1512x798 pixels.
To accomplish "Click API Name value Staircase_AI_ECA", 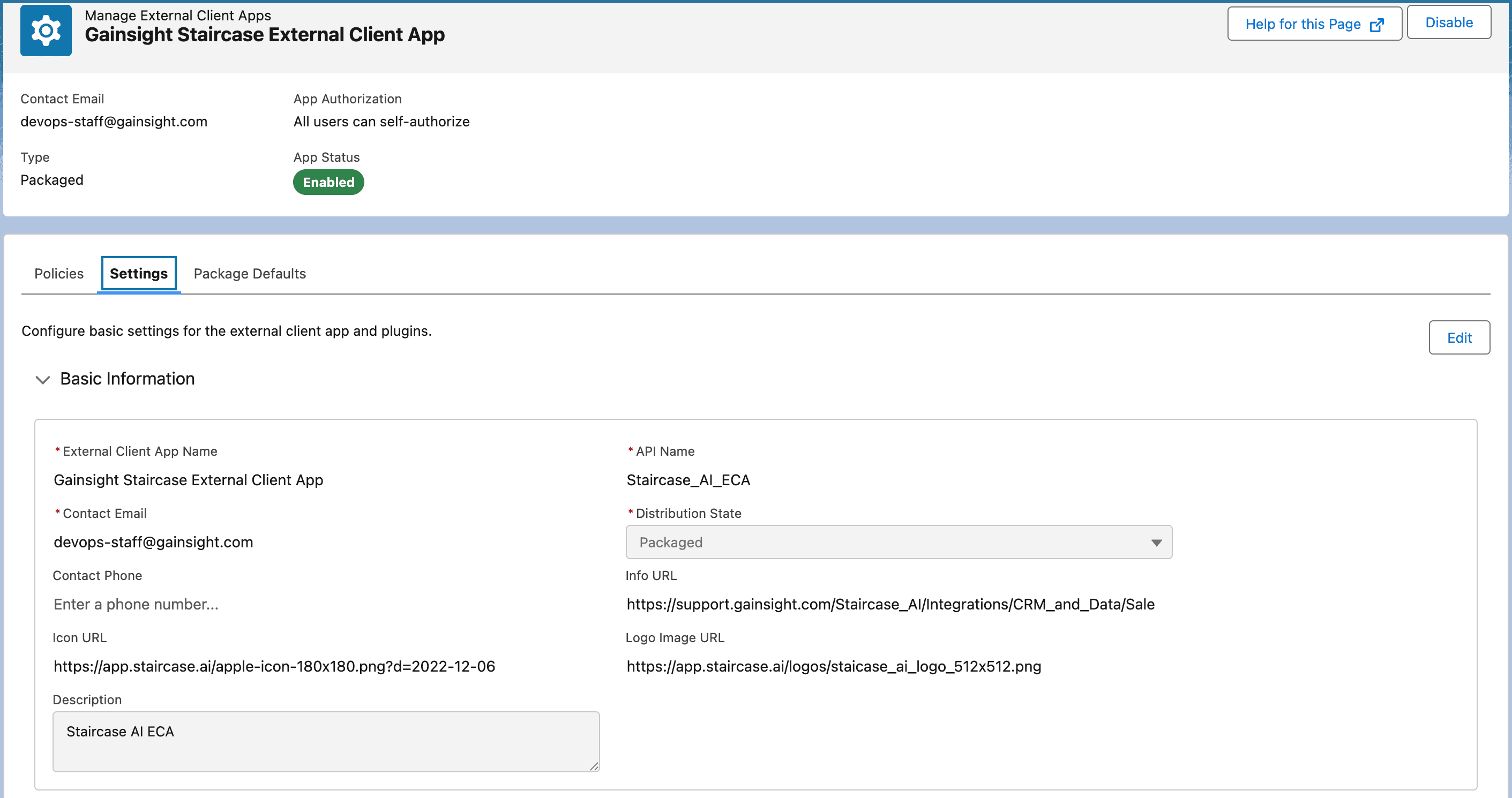I will pyautogui.click(x=688, y=480).
